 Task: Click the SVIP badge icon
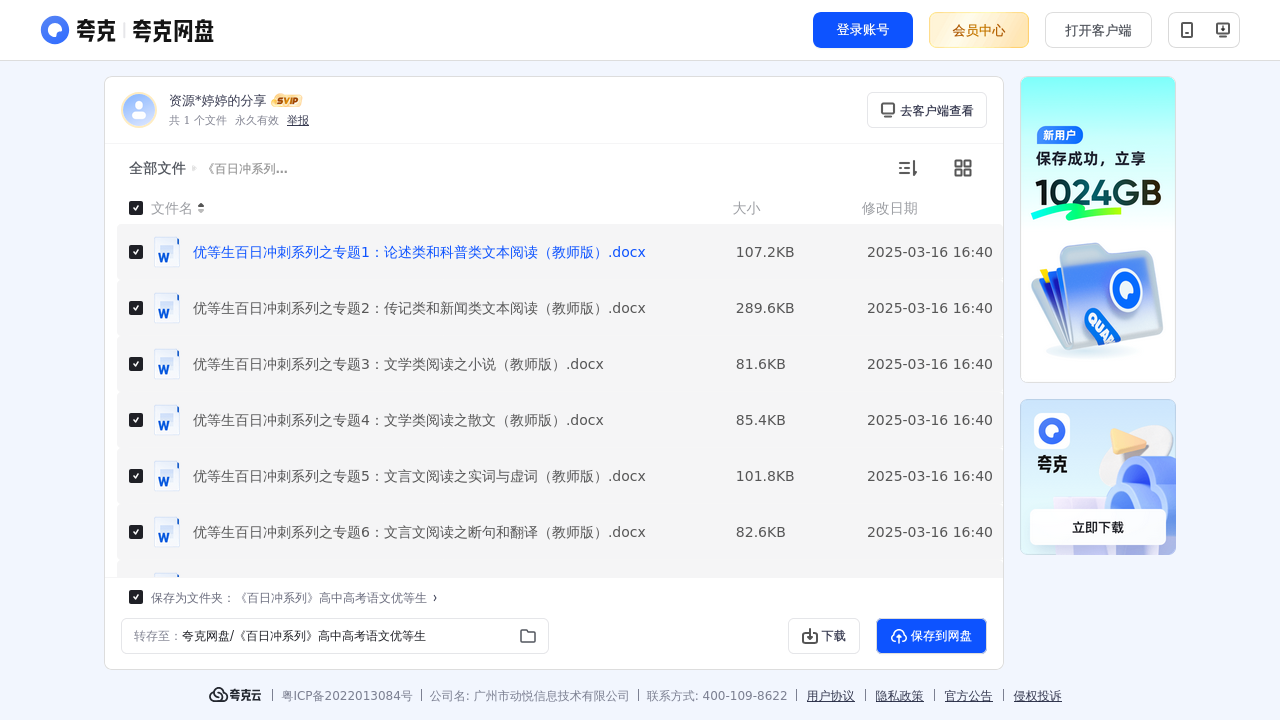pos(287,100)
